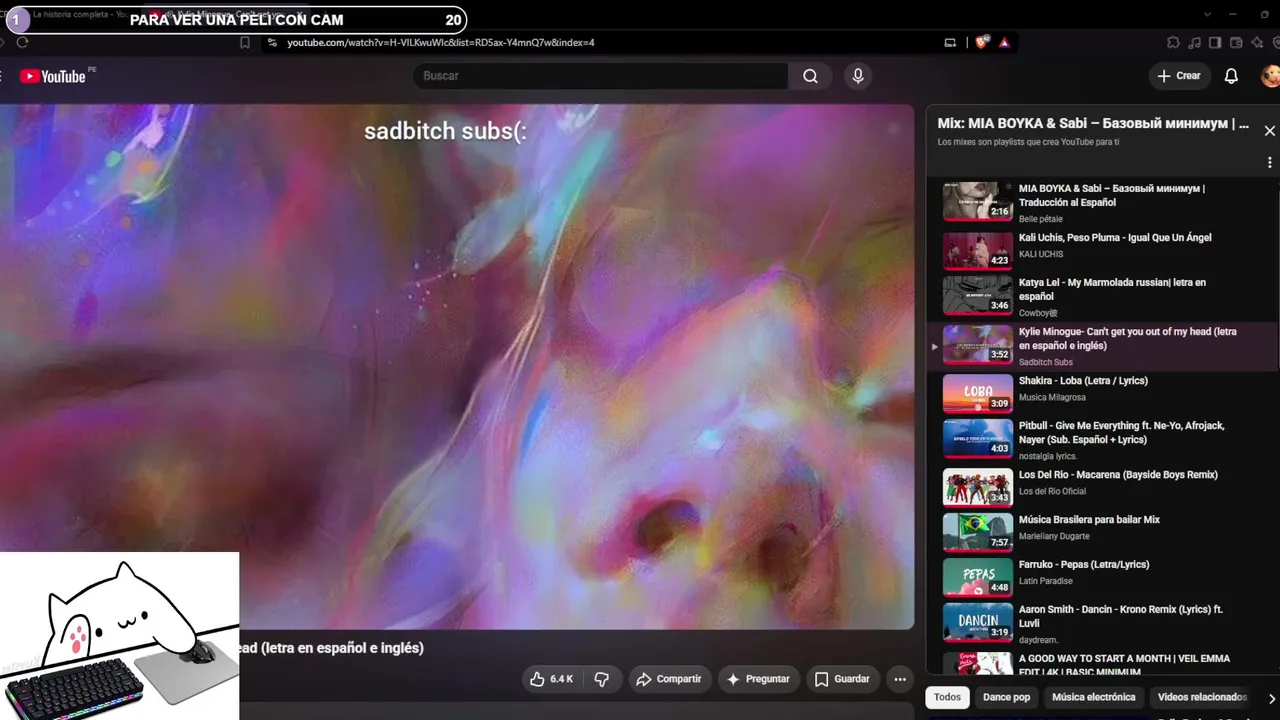The height and width of the screenshot is (720, 1280).
Task: Open the Brave Shields lion icon
Action: click(981, 43)
